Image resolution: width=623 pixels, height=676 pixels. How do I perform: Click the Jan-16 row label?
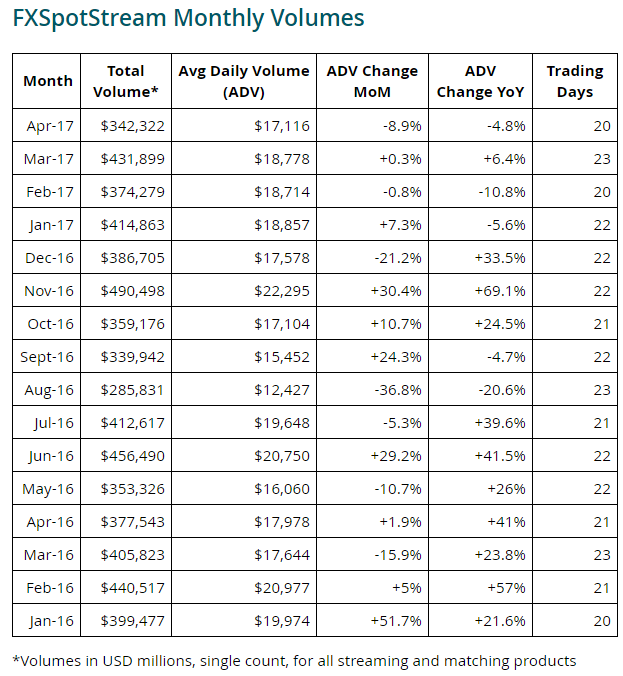coord(50,621)
